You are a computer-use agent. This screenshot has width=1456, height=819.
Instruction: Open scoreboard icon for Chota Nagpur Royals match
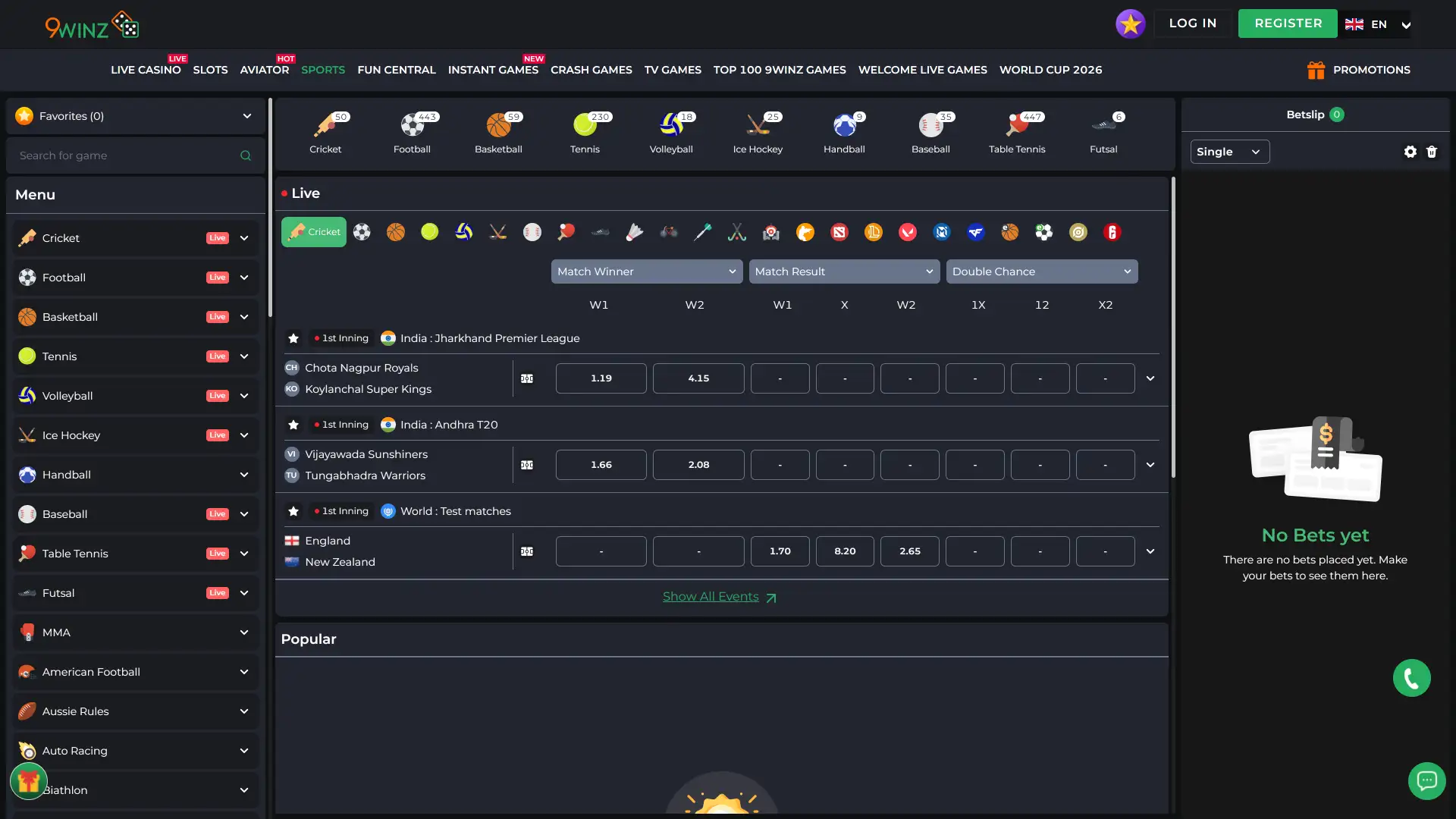527,378
